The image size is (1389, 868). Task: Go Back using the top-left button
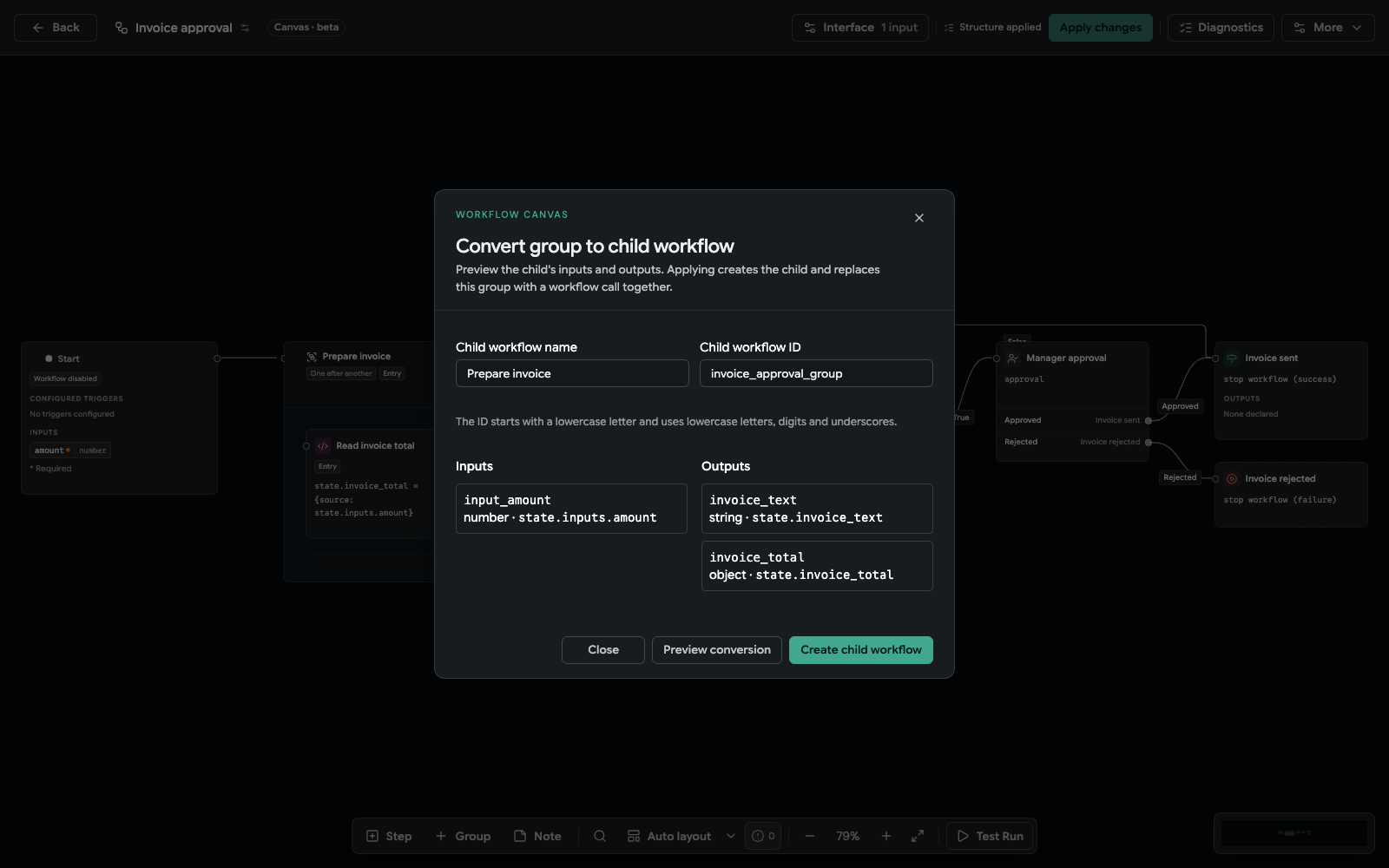pyautogui.click(x=56, y=28)
